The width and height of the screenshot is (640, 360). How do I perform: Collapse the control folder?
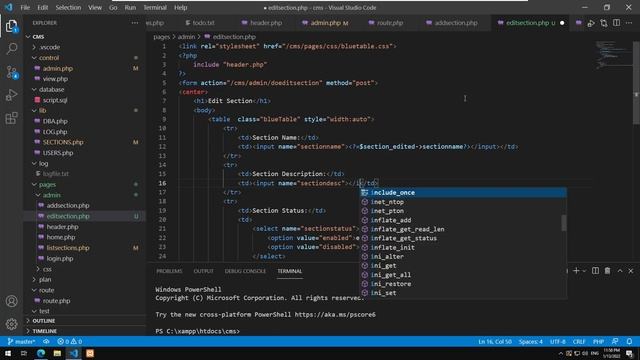[x=49, y=58]
